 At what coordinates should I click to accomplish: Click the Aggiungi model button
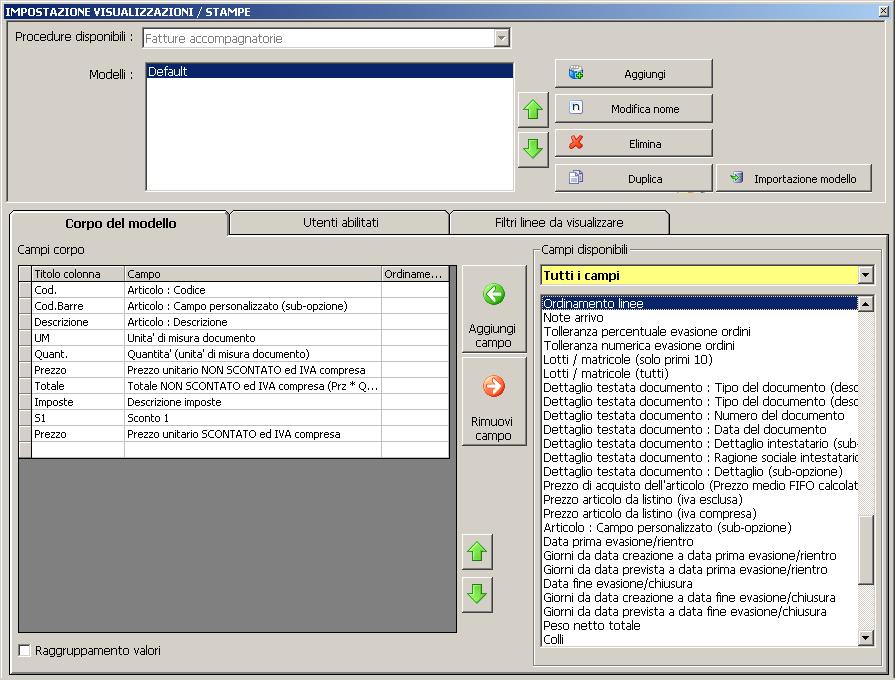pos(633,73)
